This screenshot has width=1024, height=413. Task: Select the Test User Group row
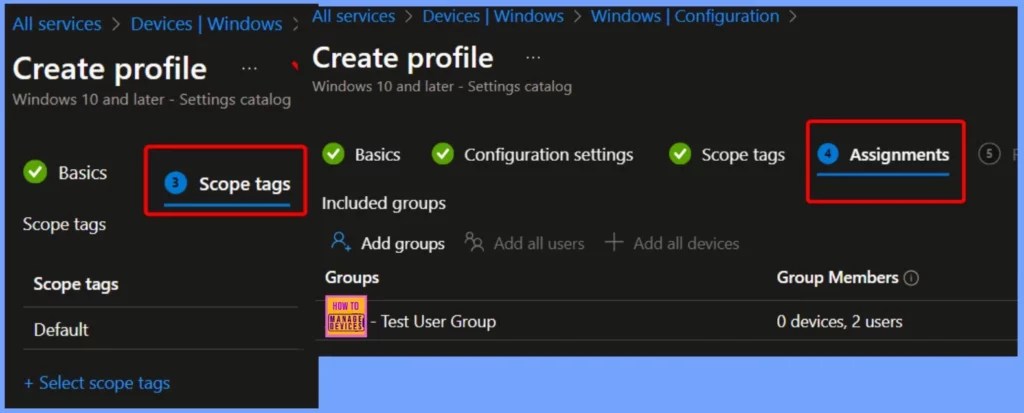point(666,321)
